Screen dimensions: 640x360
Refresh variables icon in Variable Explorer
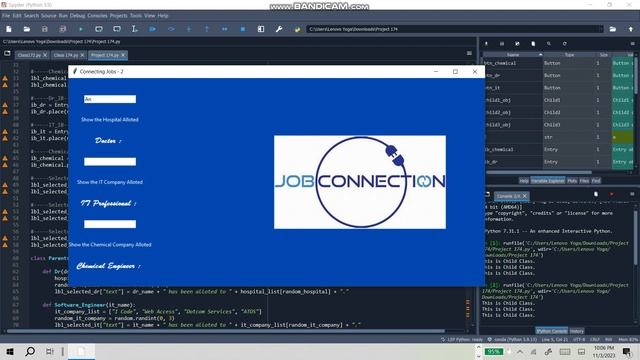564,44
